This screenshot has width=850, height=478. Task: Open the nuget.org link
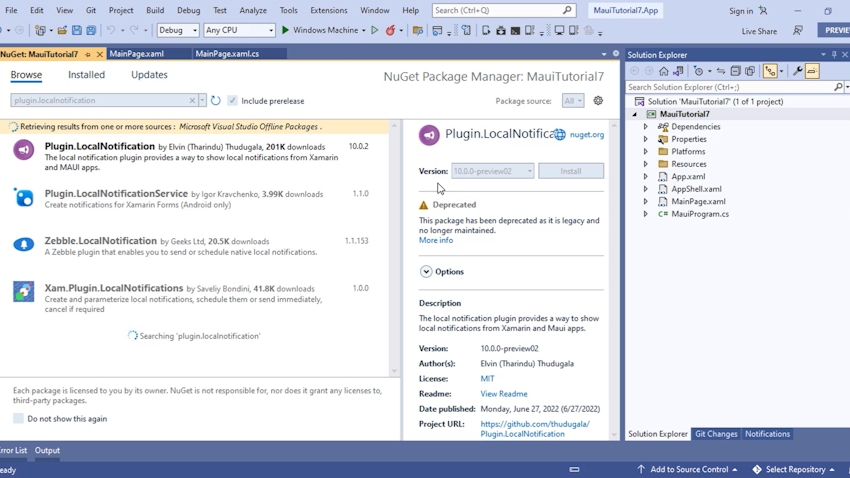(x=587, y=135)
